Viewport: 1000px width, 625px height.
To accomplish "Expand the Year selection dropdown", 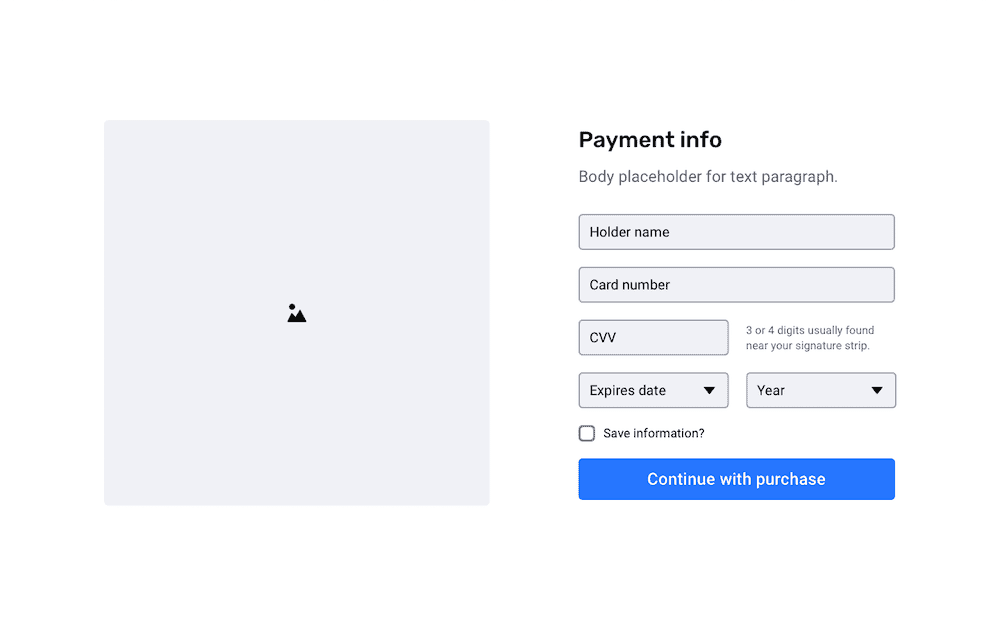I will click(821, 390).
